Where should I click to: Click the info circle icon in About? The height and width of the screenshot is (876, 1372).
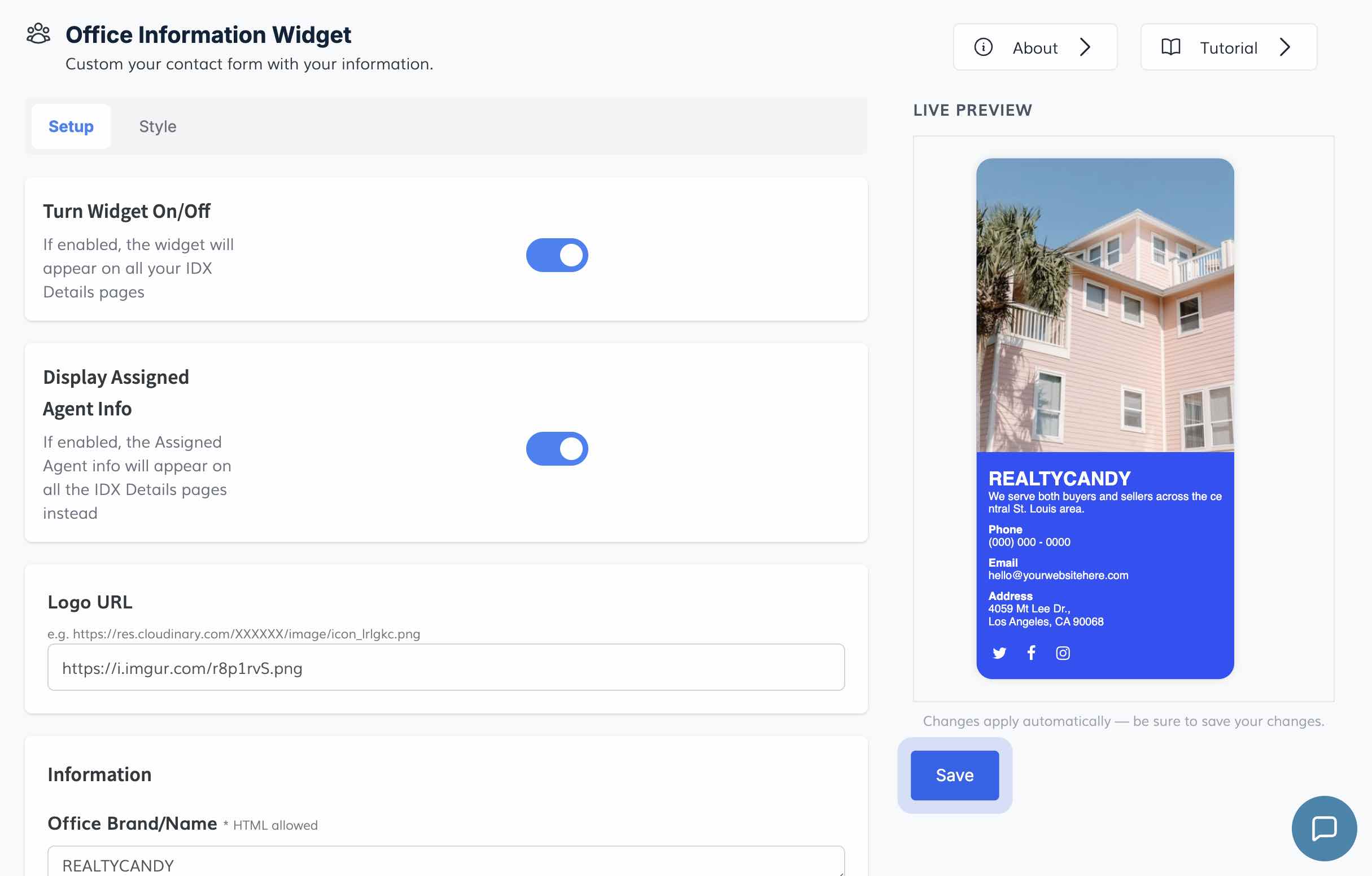tap(983, 47)
